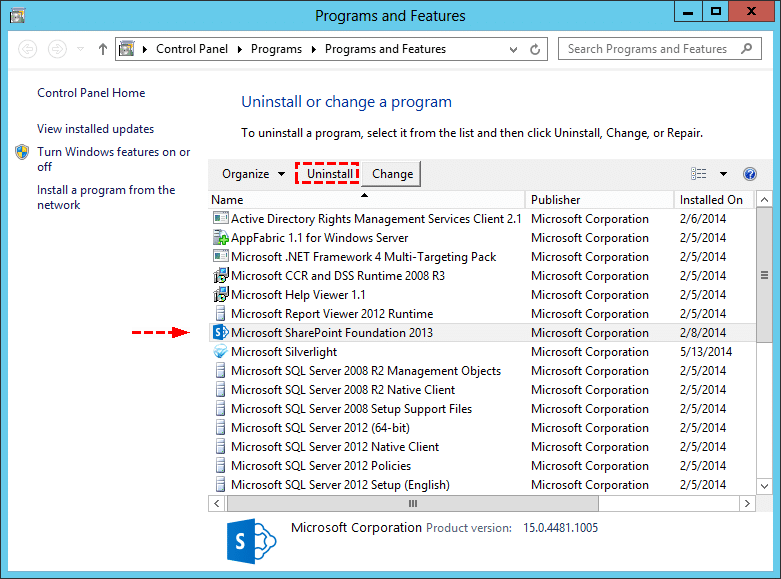Click scroll up arrow of vertical scrollbar
This screenshot has height=579, width=781.
764,200
